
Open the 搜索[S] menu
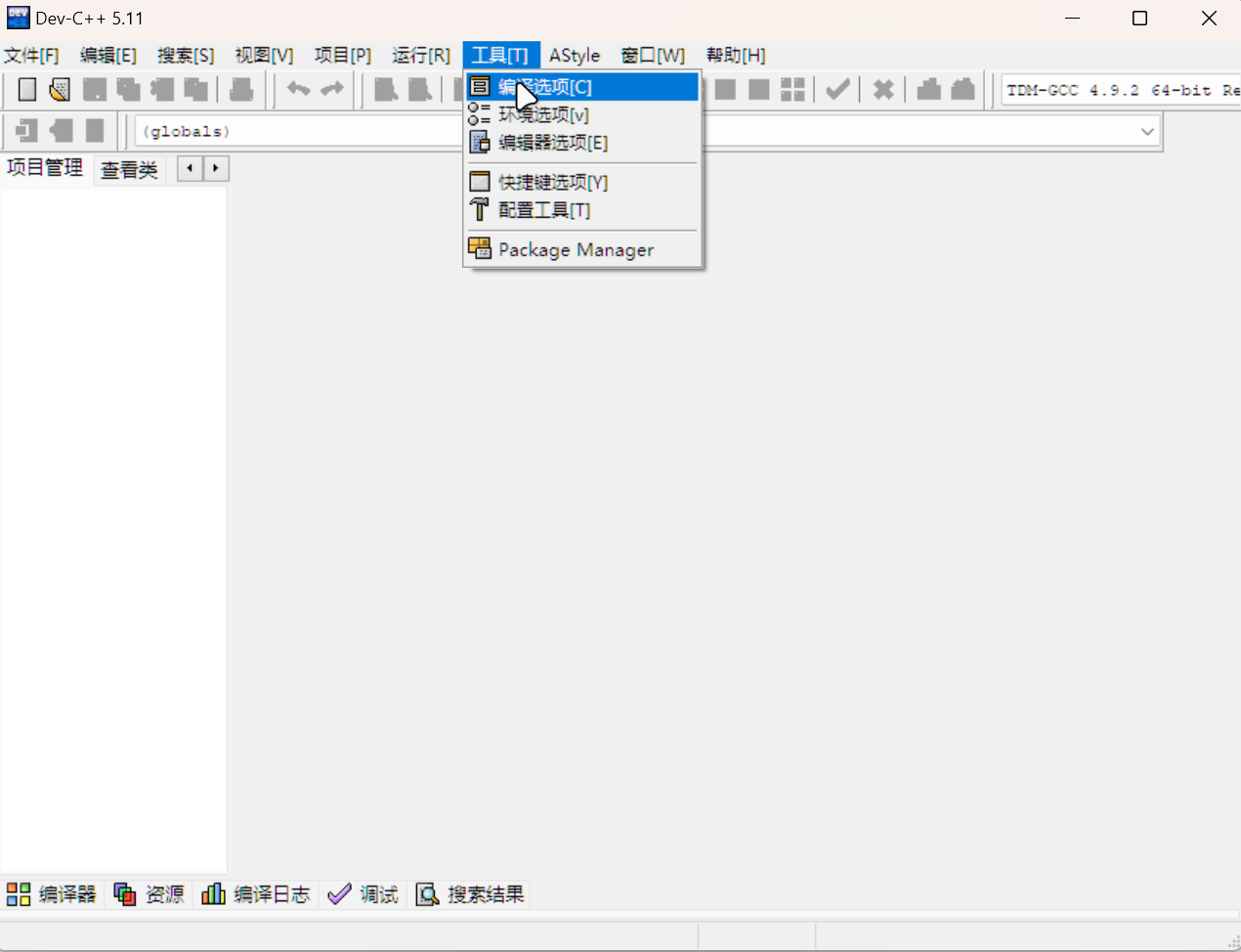click(x=186, y=56)
